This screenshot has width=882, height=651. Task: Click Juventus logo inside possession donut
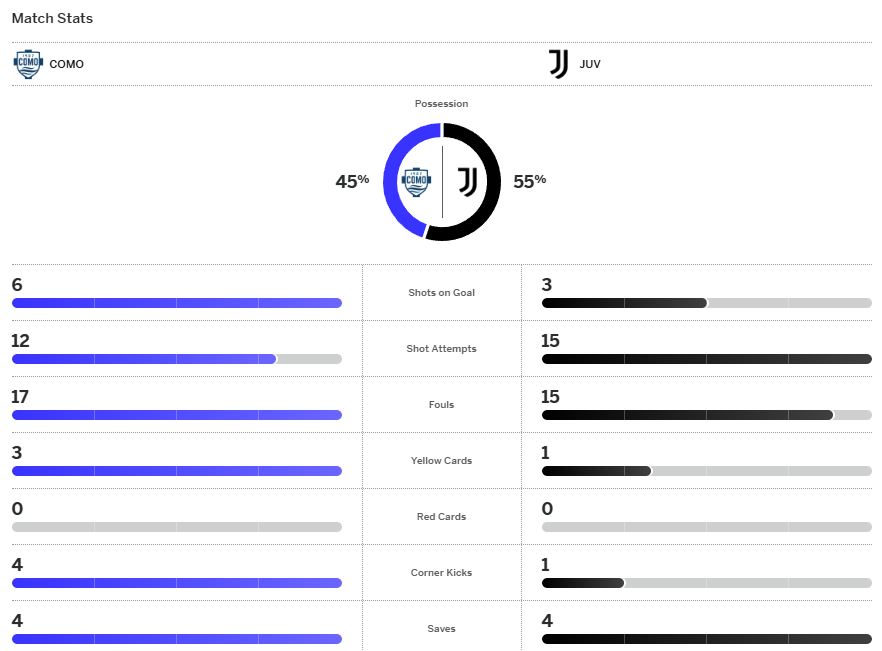467,181
